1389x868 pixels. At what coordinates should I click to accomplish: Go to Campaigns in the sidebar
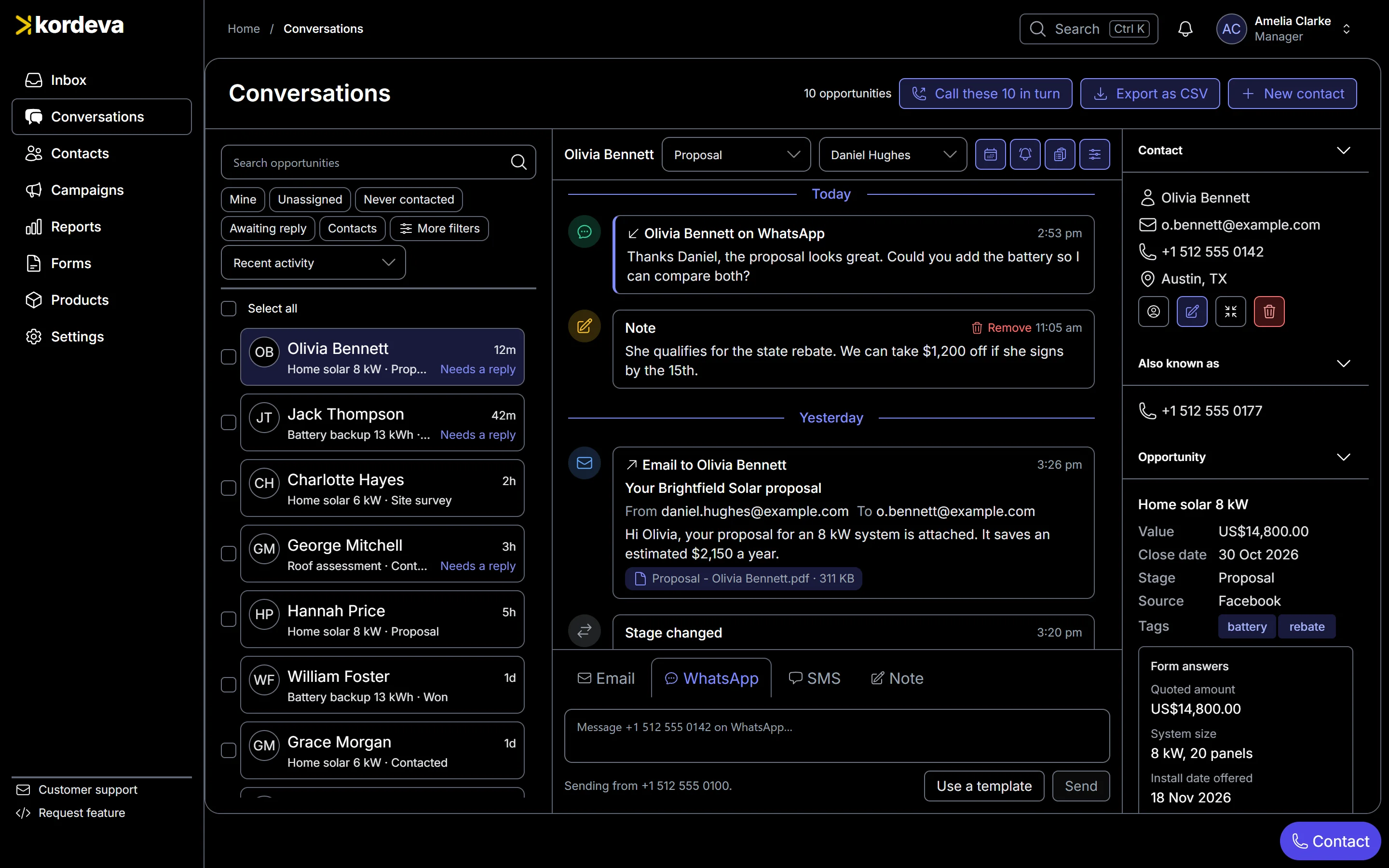[x=102, y=190]
